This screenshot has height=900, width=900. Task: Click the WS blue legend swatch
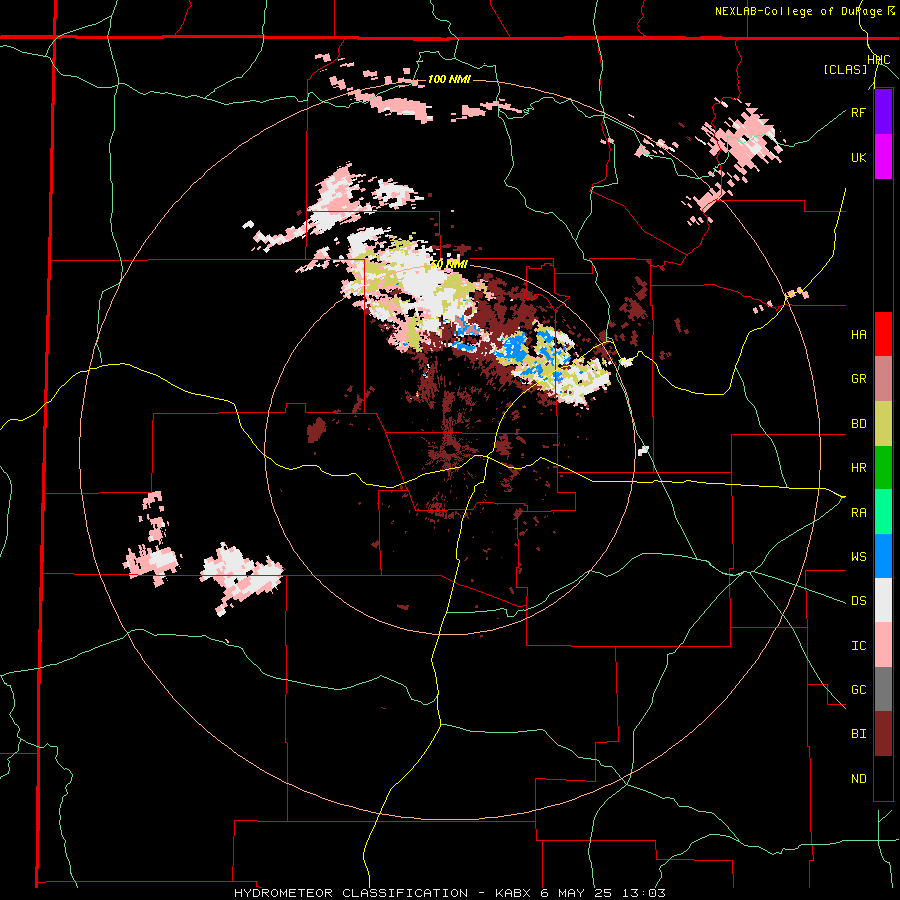(883, 556)
